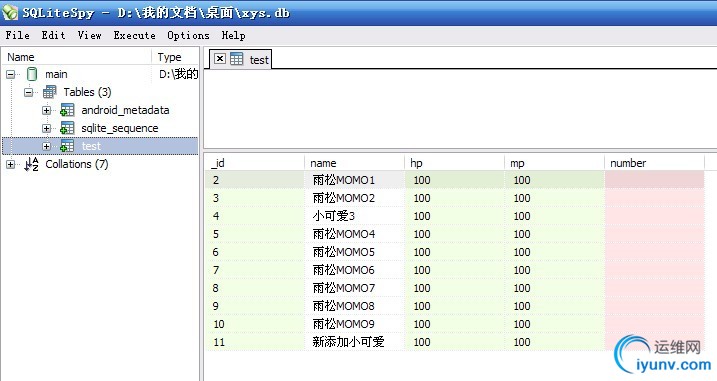Sort by the name column header
This screenshot has height=381, width=717.
[x=354, y=163]
